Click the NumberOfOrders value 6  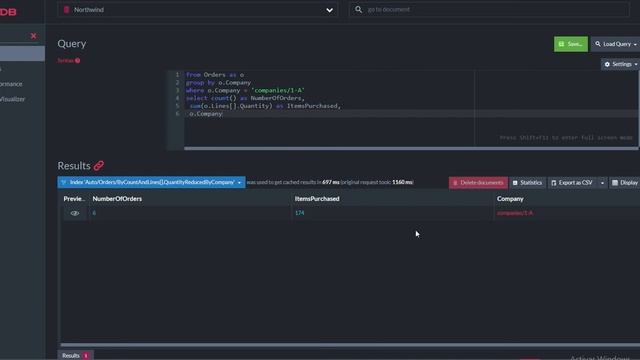click(94, 213)
